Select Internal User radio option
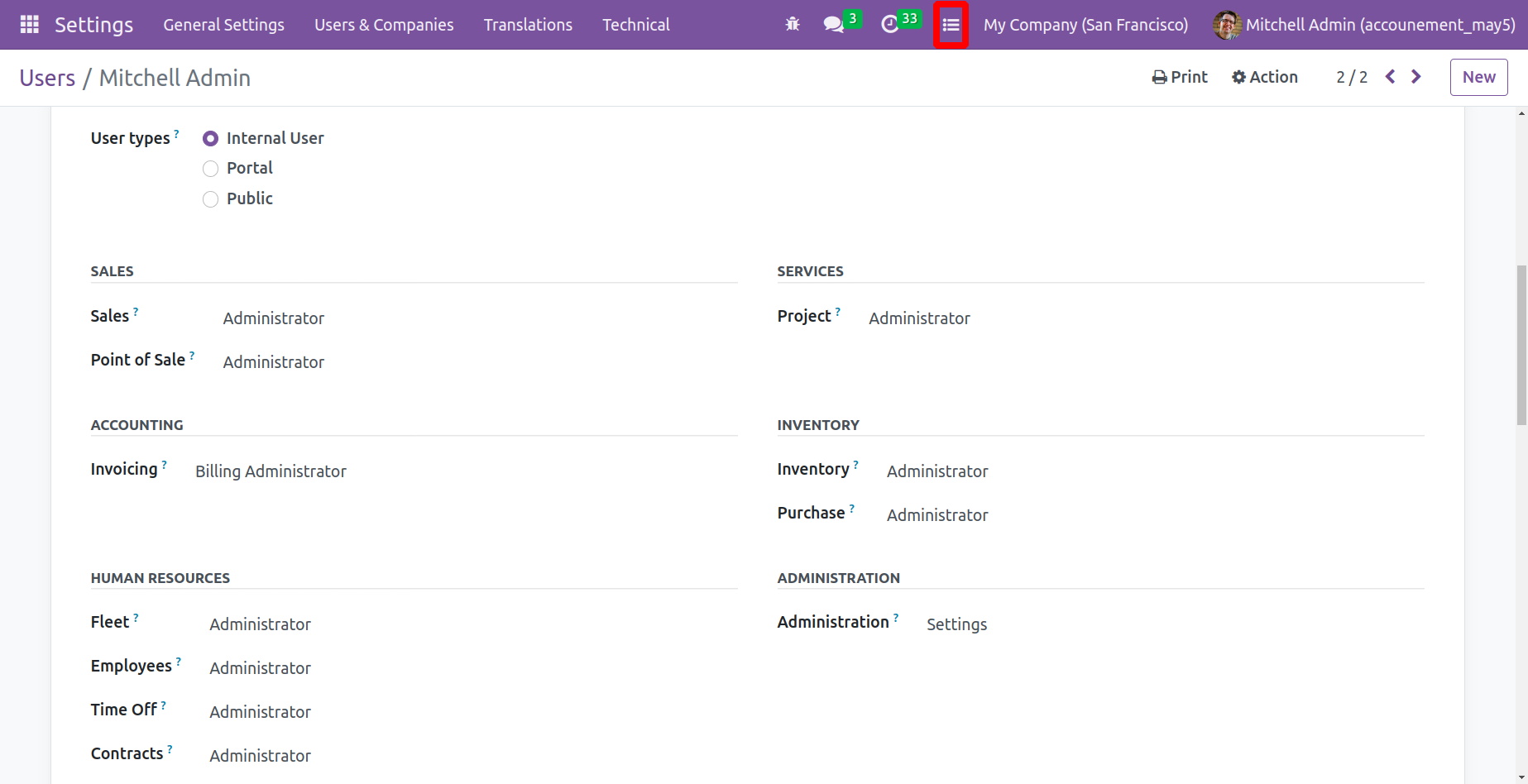Screen dimensions: 1528x784 (211, 139)
